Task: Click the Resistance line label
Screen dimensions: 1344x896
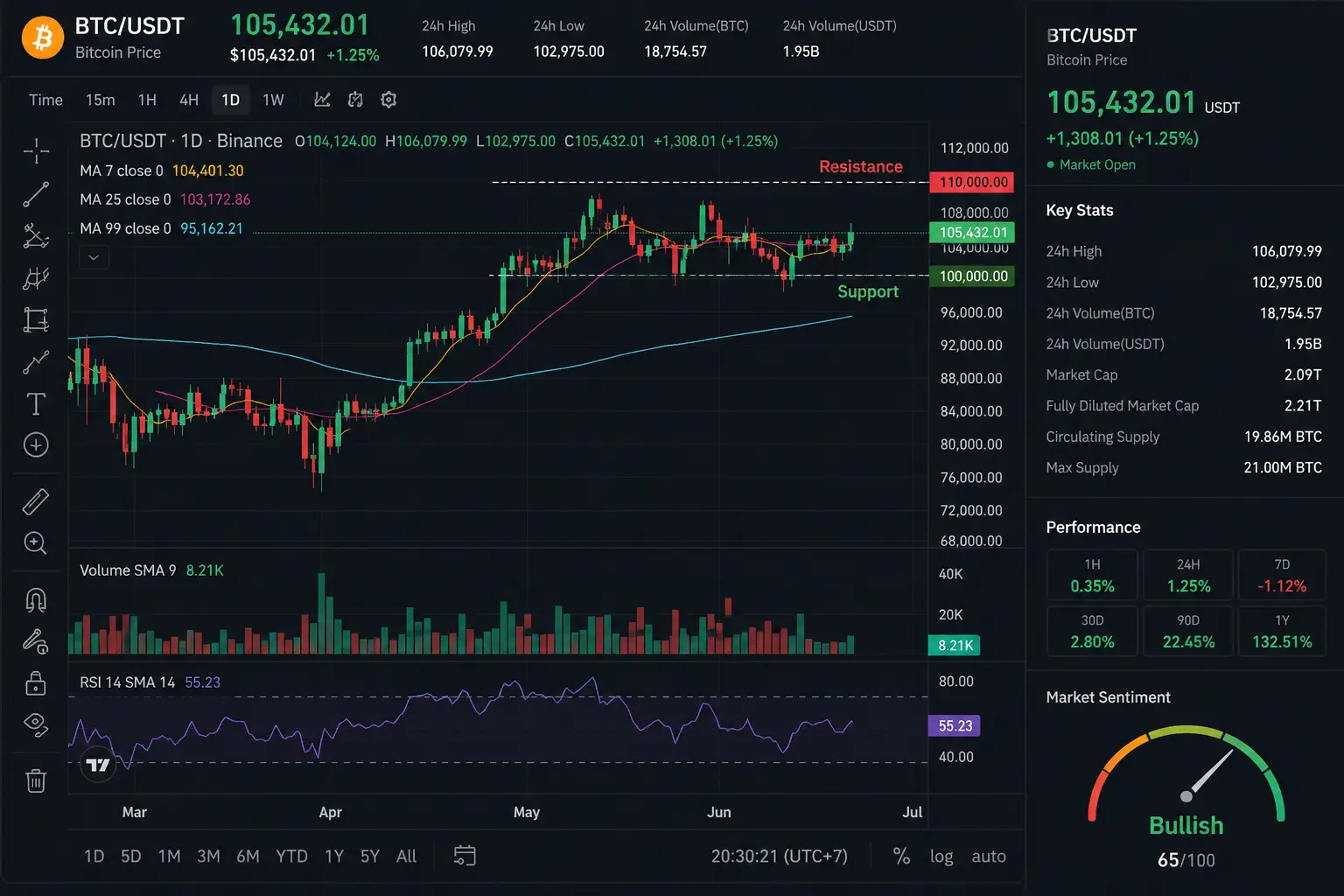Action: point(860,166)
